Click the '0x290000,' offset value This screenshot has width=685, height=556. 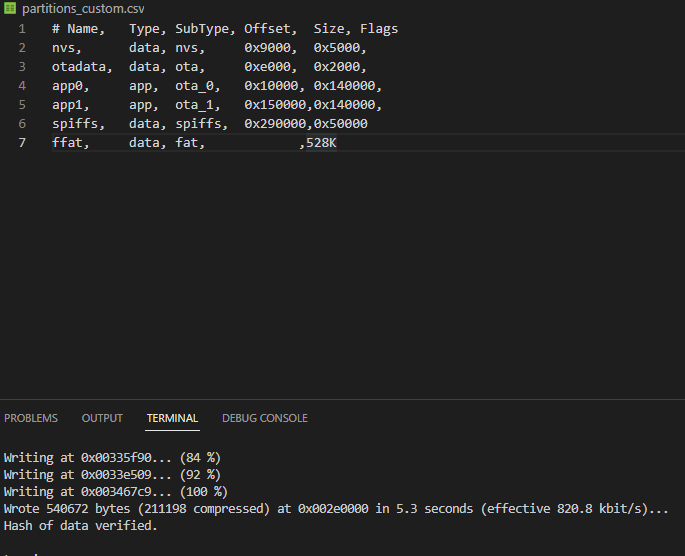tap(278, 124)
